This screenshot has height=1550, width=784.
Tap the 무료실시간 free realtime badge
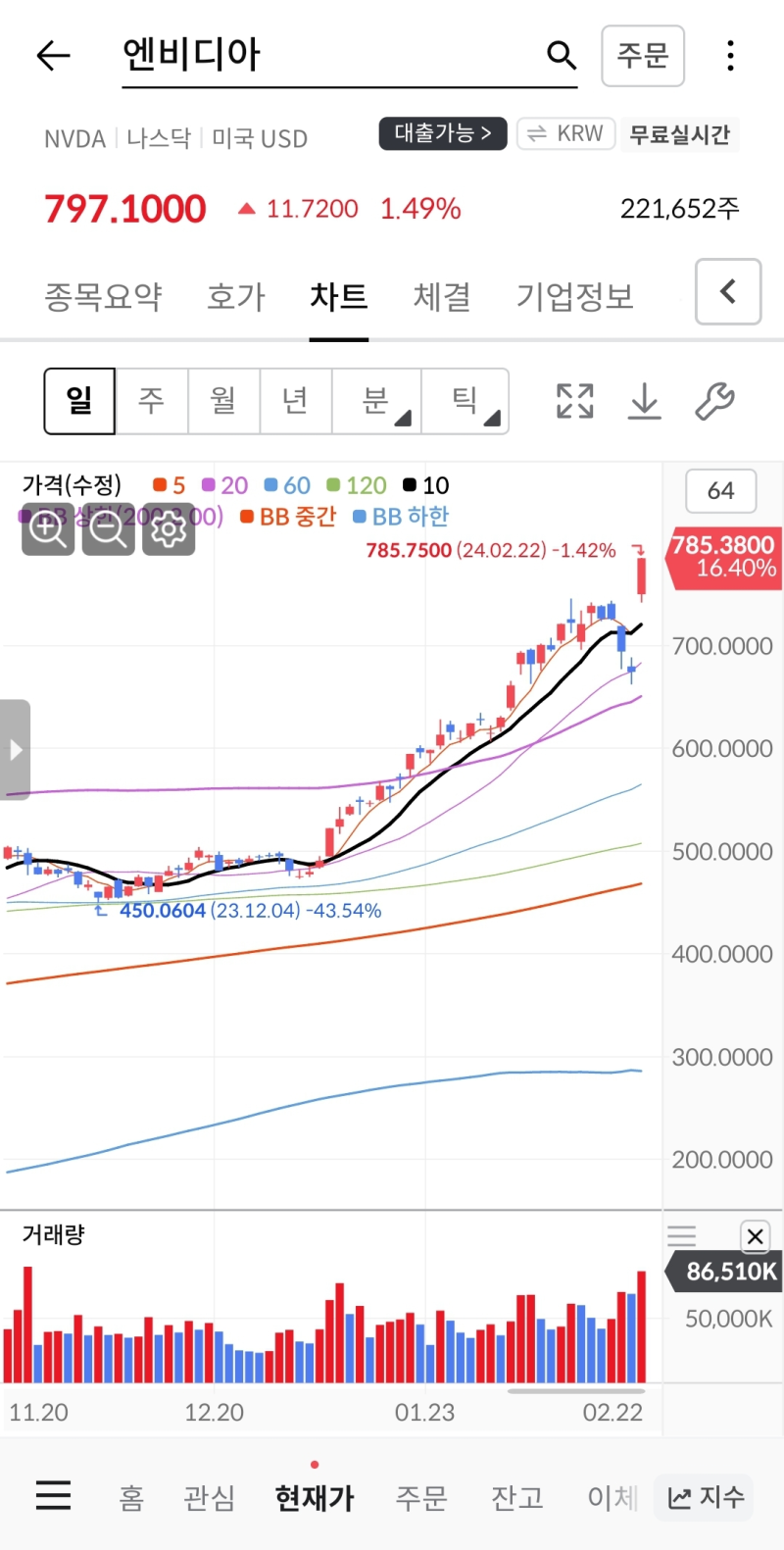point(679,134)
